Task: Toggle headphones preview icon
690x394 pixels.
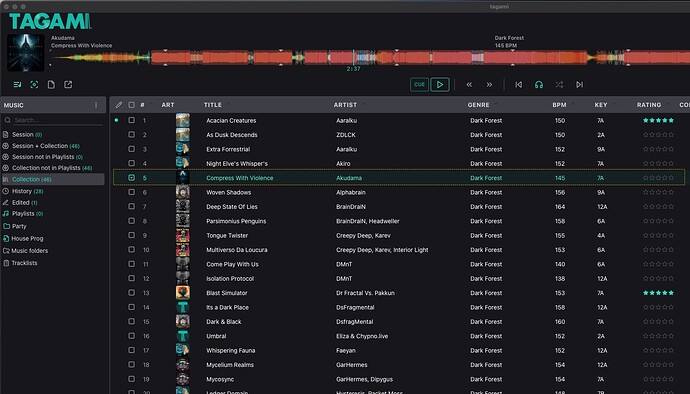Action: [539, 85]
